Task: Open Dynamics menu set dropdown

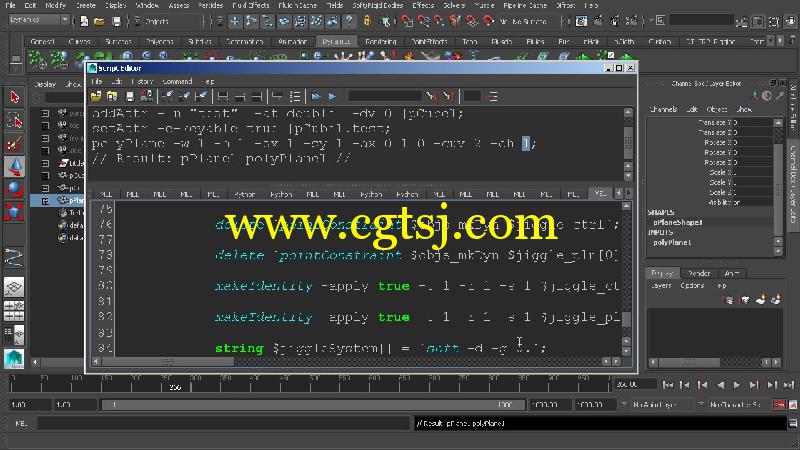Action: (x=39, y=20)
